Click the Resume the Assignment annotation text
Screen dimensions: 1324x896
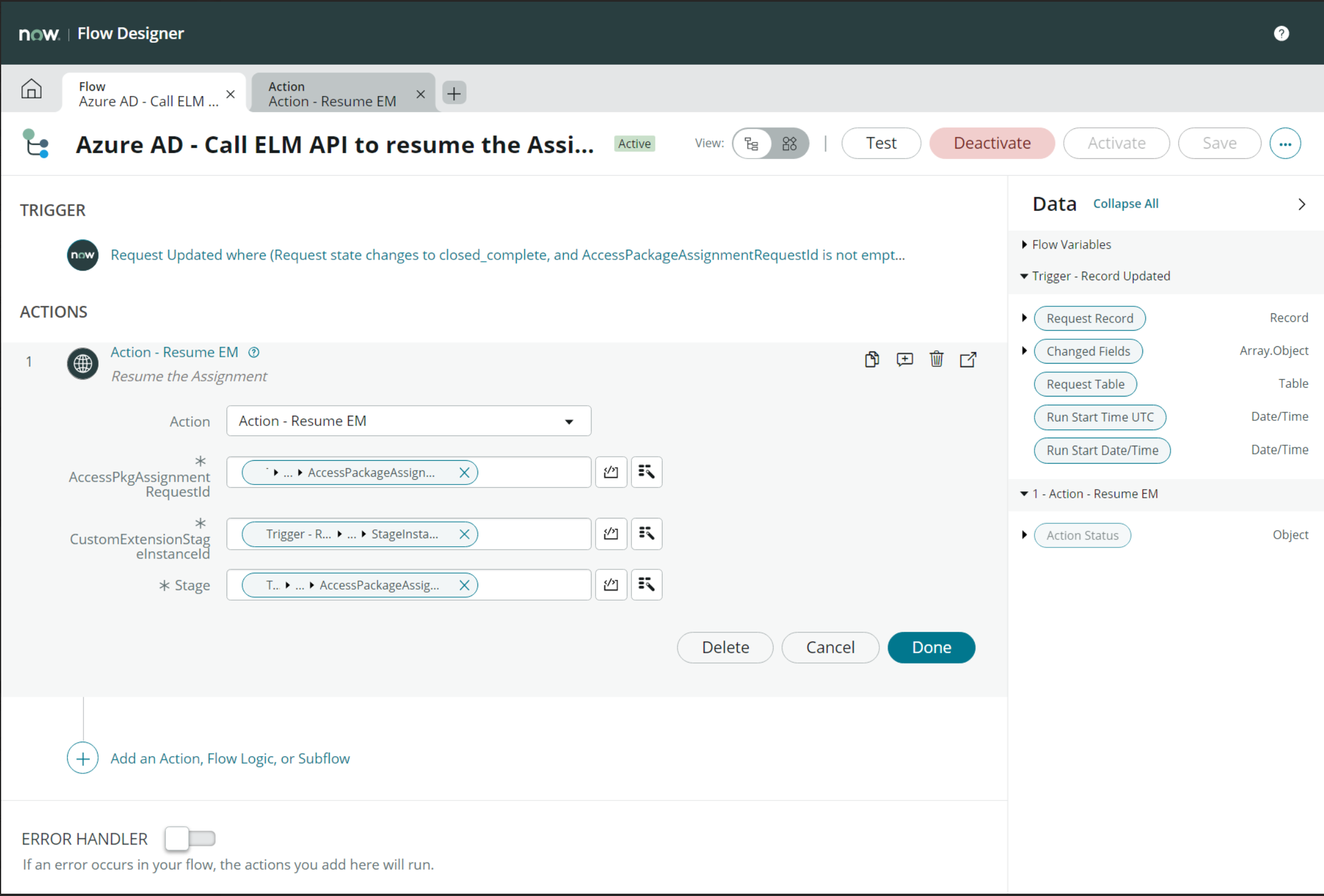click(189, 376)
